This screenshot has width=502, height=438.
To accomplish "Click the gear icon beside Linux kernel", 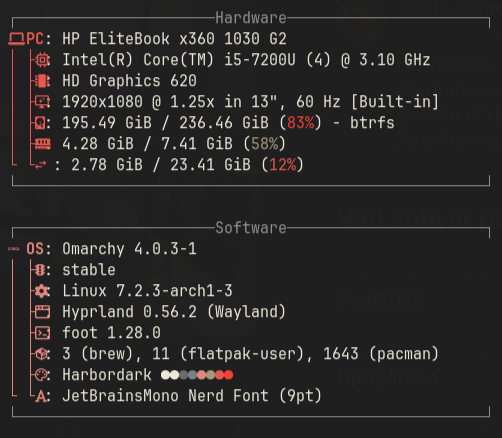I will [42, 291].
